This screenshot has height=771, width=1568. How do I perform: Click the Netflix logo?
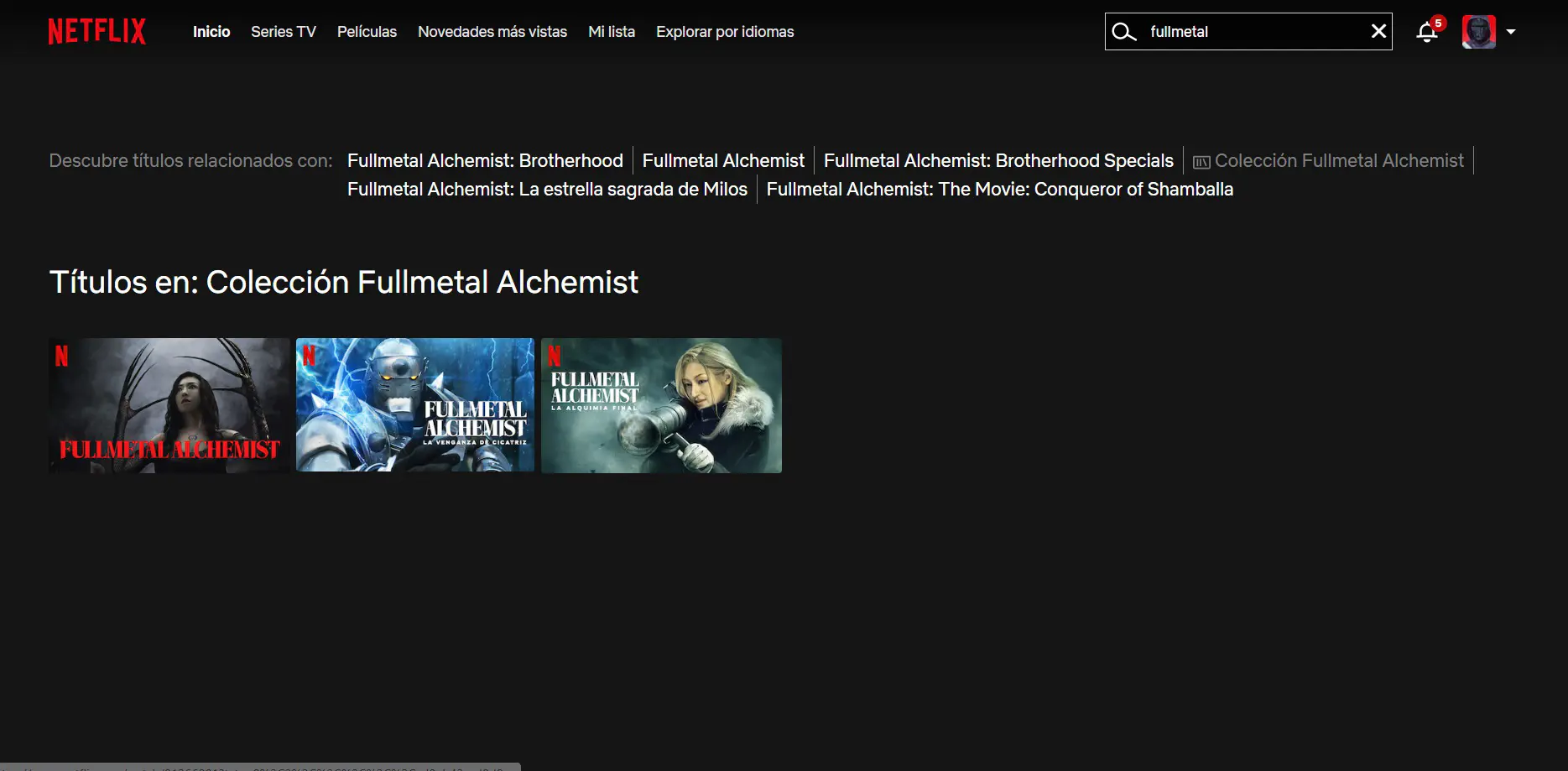coord(96,32)
